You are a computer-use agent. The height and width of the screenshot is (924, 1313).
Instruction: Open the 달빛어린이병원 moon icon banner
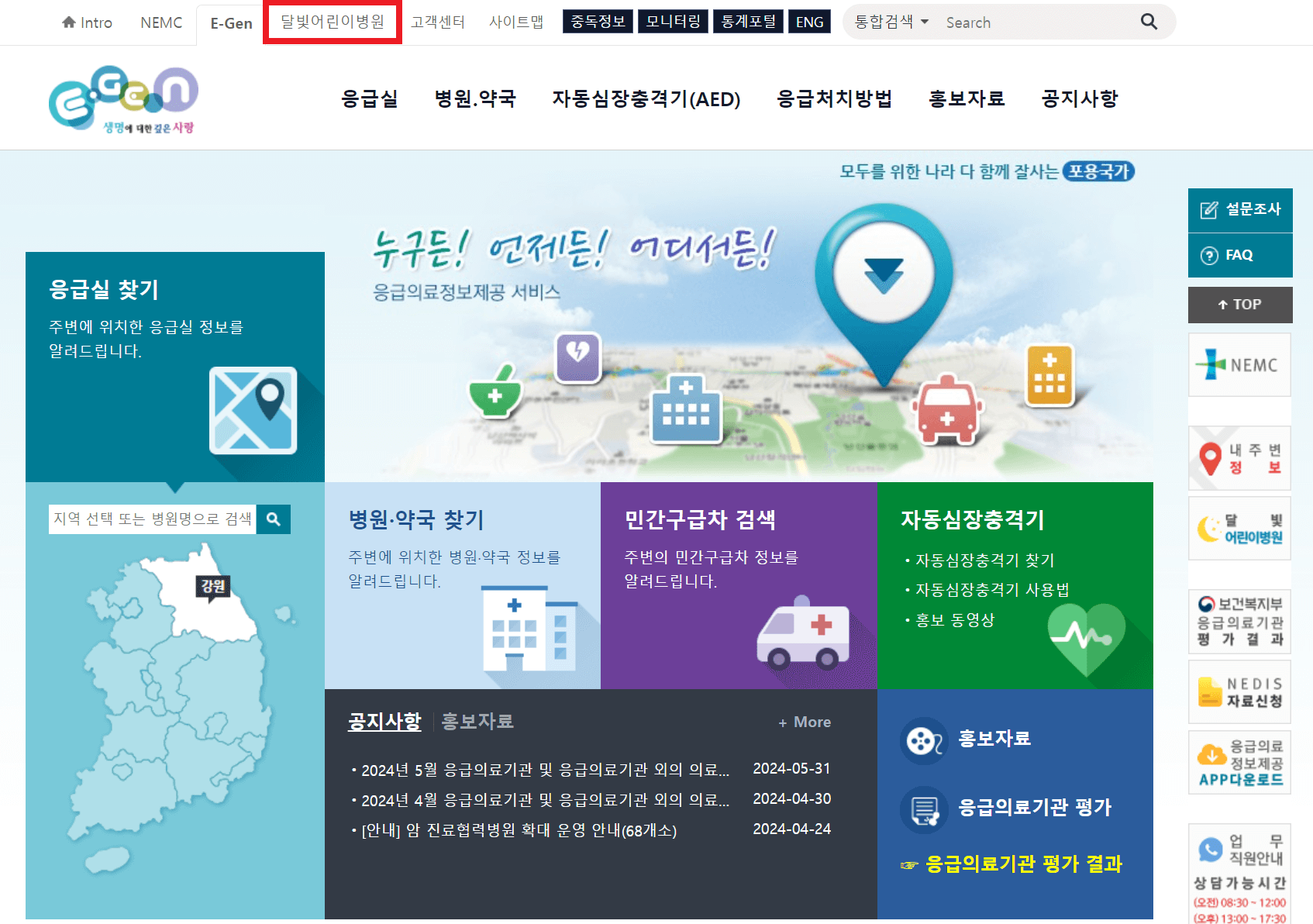pos(1239,529)
